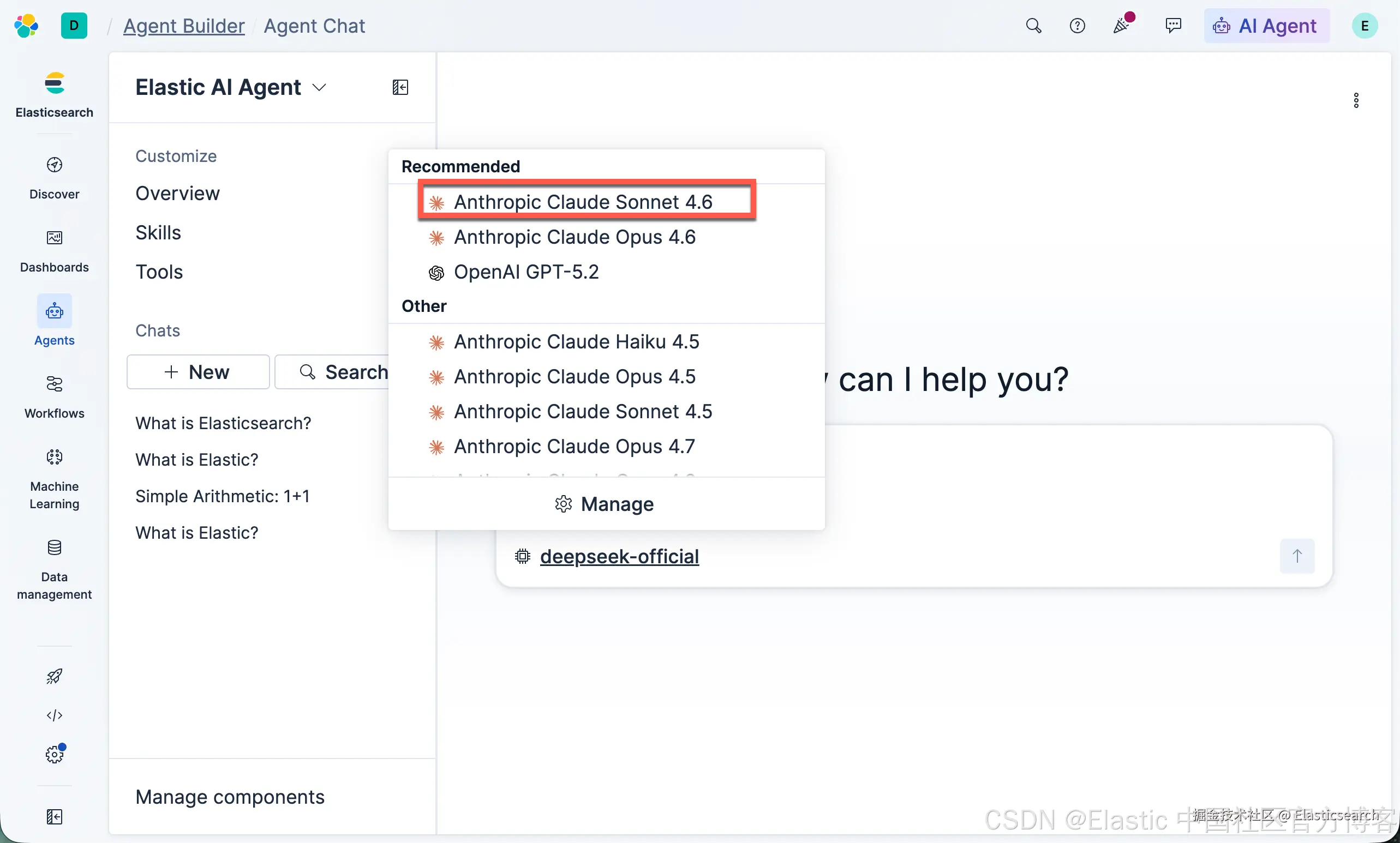Image resolution: width=1400 pixels, height=843 pixels.
Task: Select Anthropic Claude Haiku 4.5 model
Action: click(606, 342)
